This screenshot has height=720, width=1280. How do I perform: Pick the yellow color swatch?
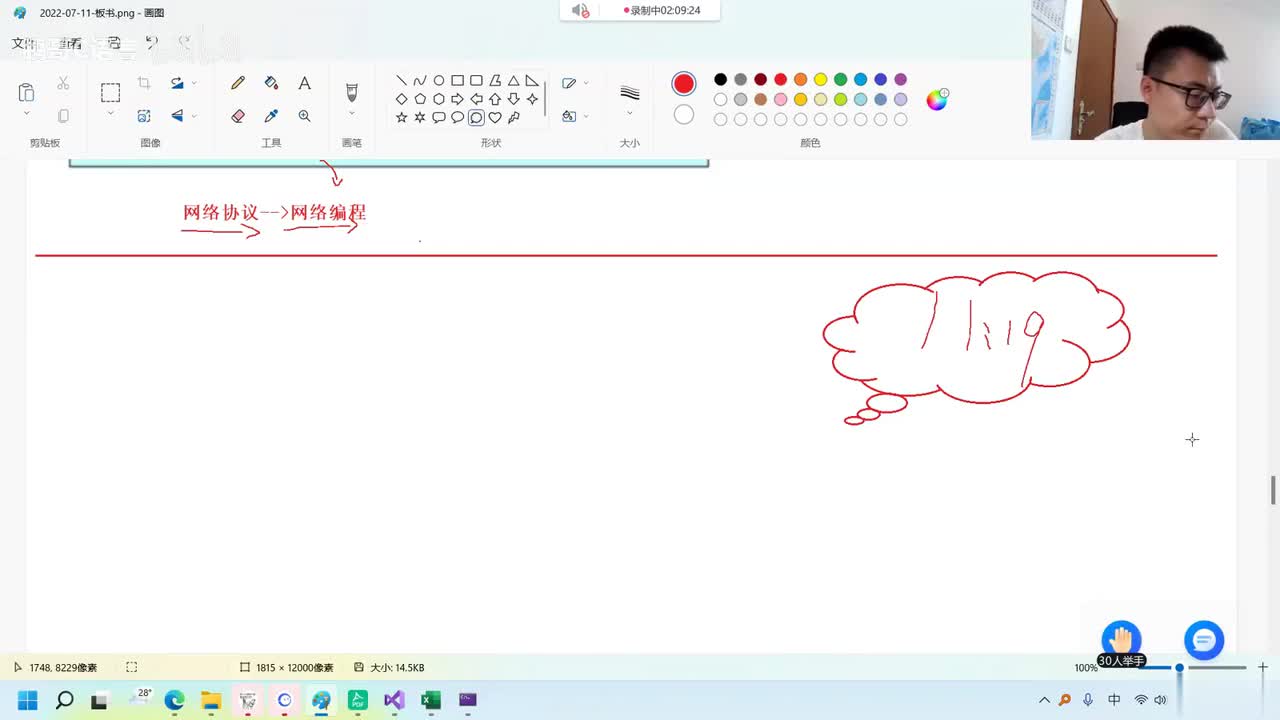pyautogui.click(x=820, y=79)
